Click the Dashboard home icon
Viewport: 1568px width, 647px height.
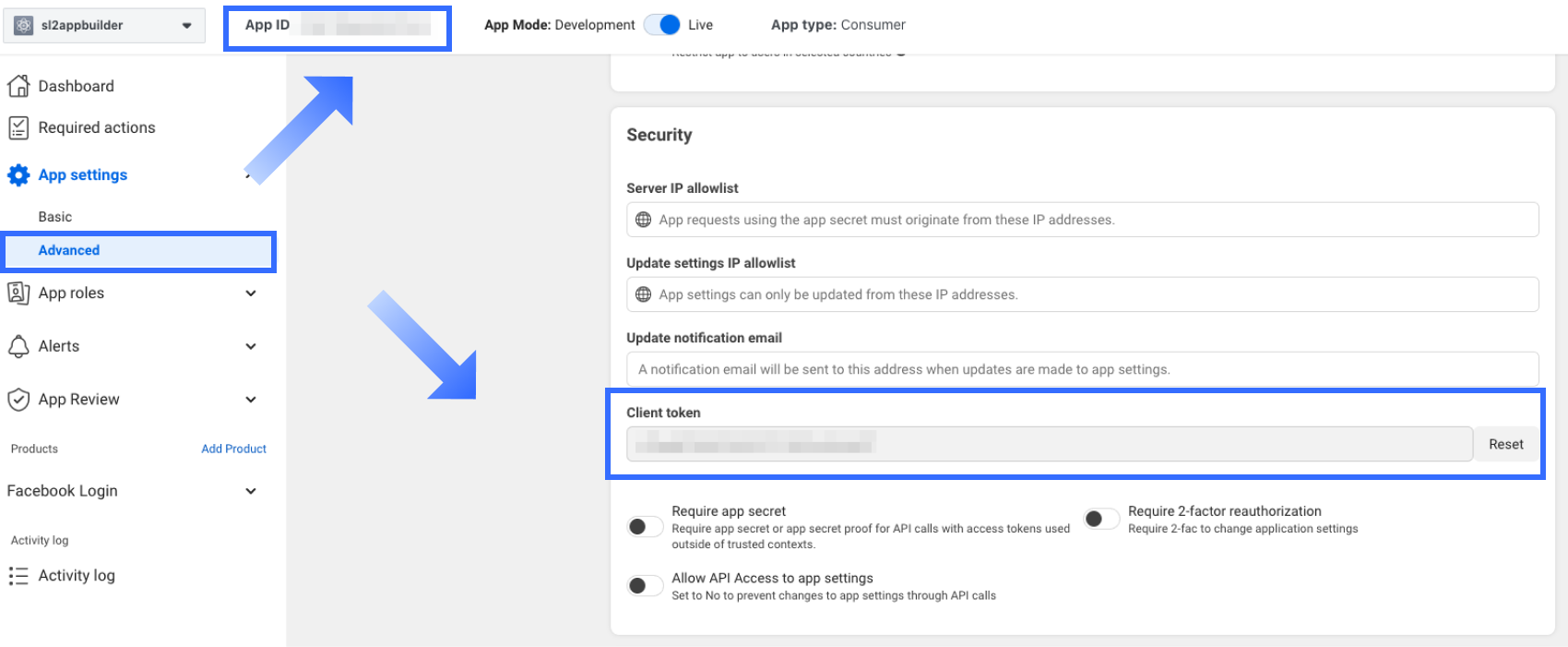point(18,86)
